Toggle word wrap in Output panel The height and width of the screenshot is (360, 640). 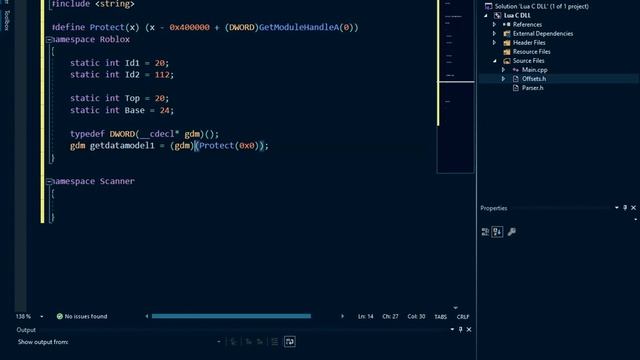click(290, 342)
